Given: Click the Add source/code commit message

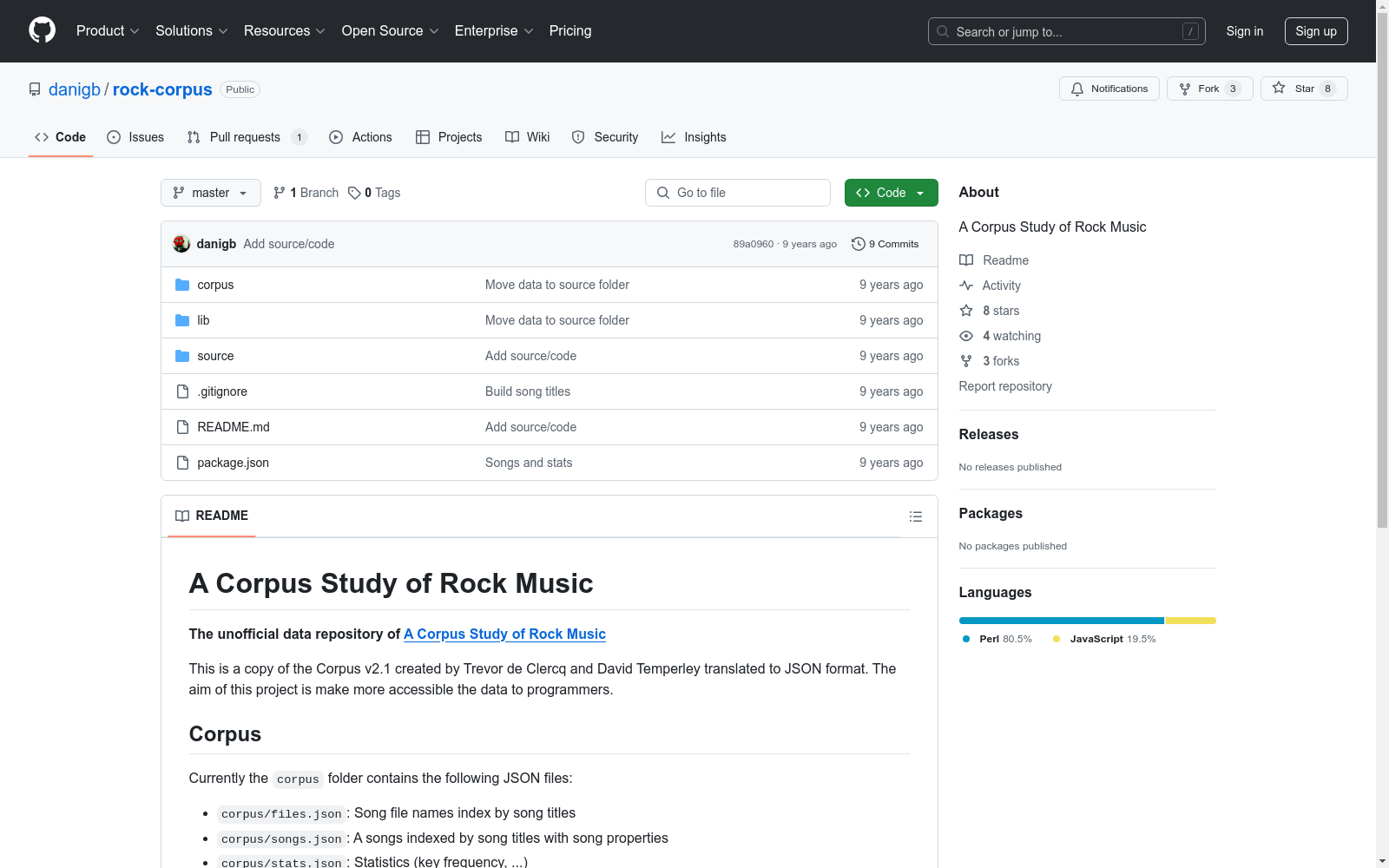Looking at the screenshot, I should pyautogui.click(x=289, y=244).
